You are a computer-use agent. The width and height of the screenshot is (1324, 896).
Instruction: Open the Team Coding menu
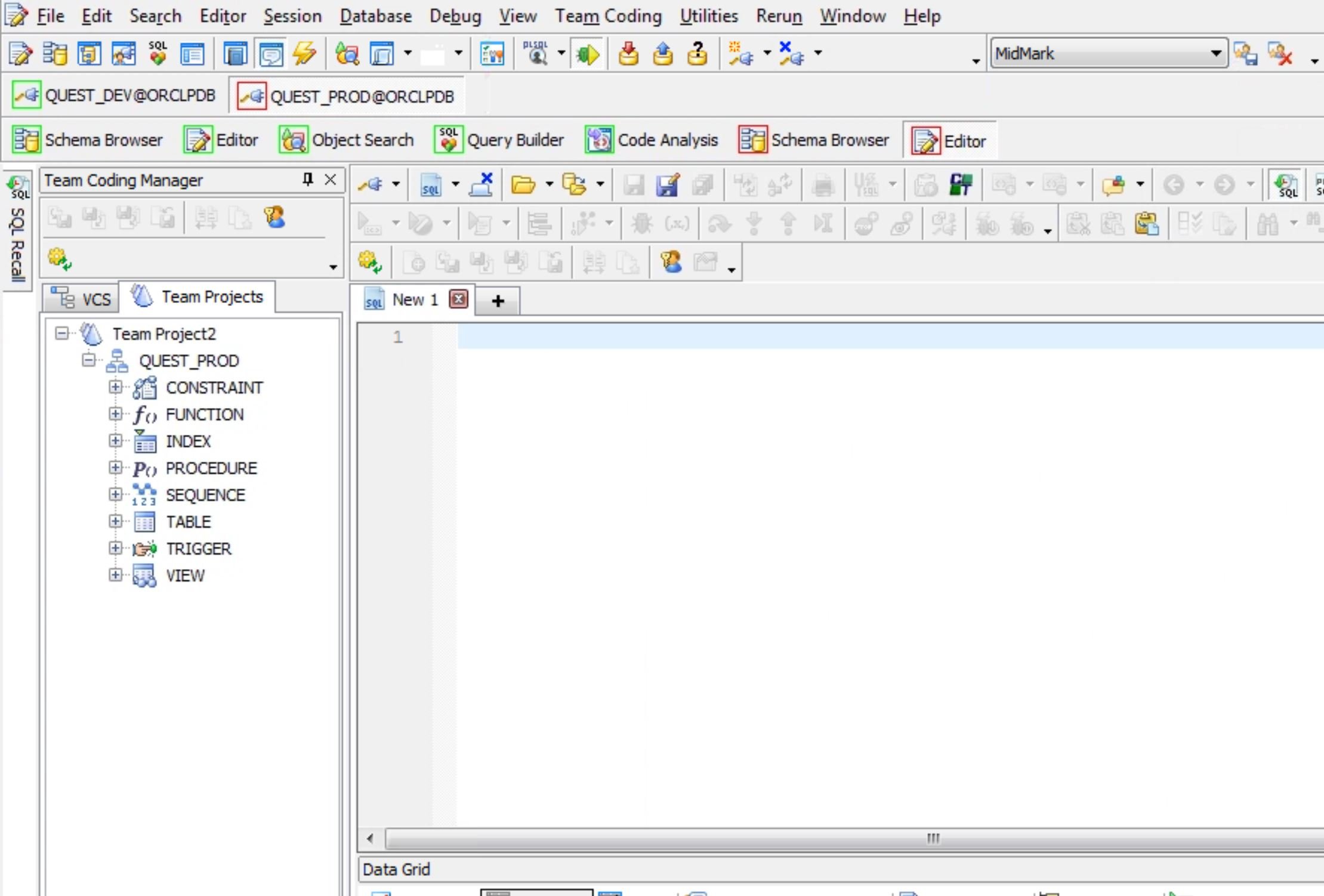click(609, 15)
